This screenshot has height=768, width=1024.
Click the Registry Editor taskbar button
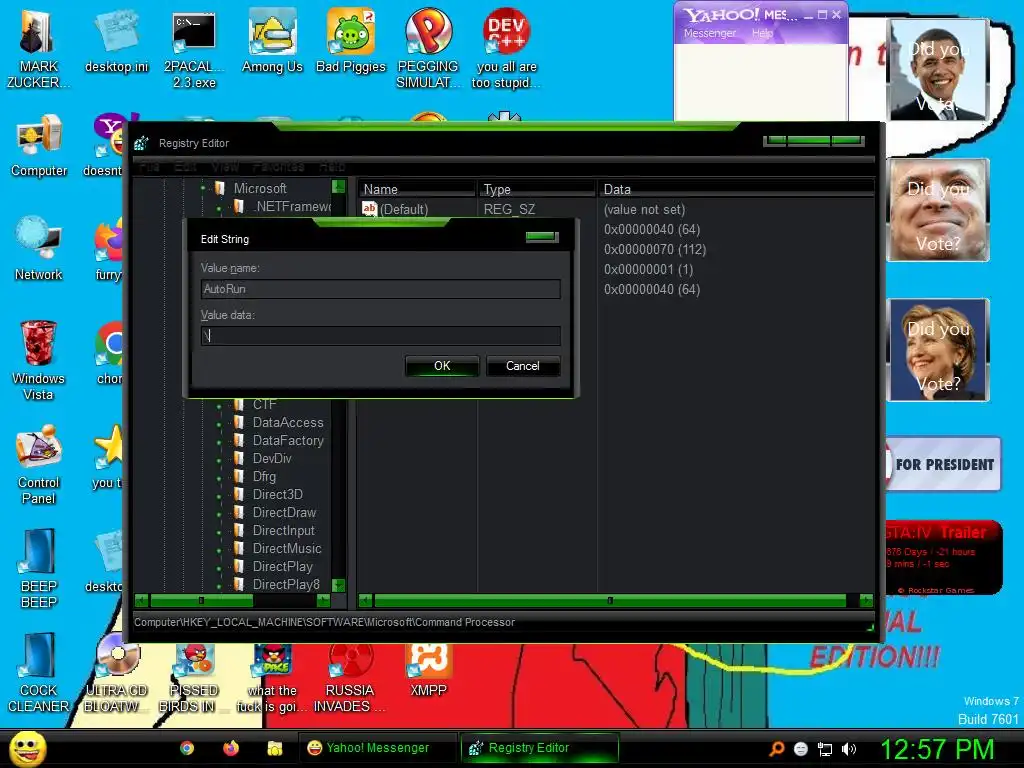coord(539,748)
